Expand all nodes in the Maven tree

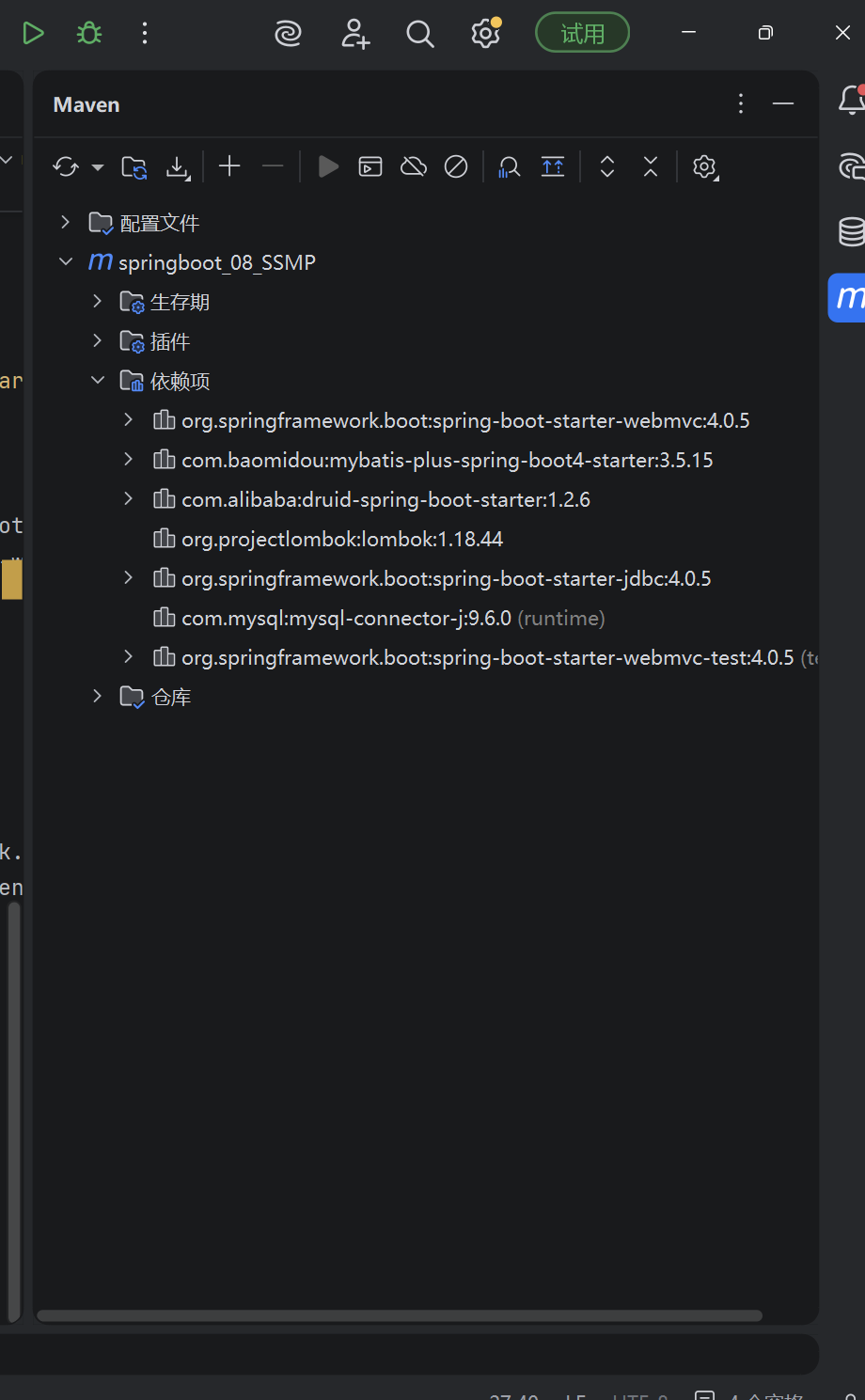607,166
